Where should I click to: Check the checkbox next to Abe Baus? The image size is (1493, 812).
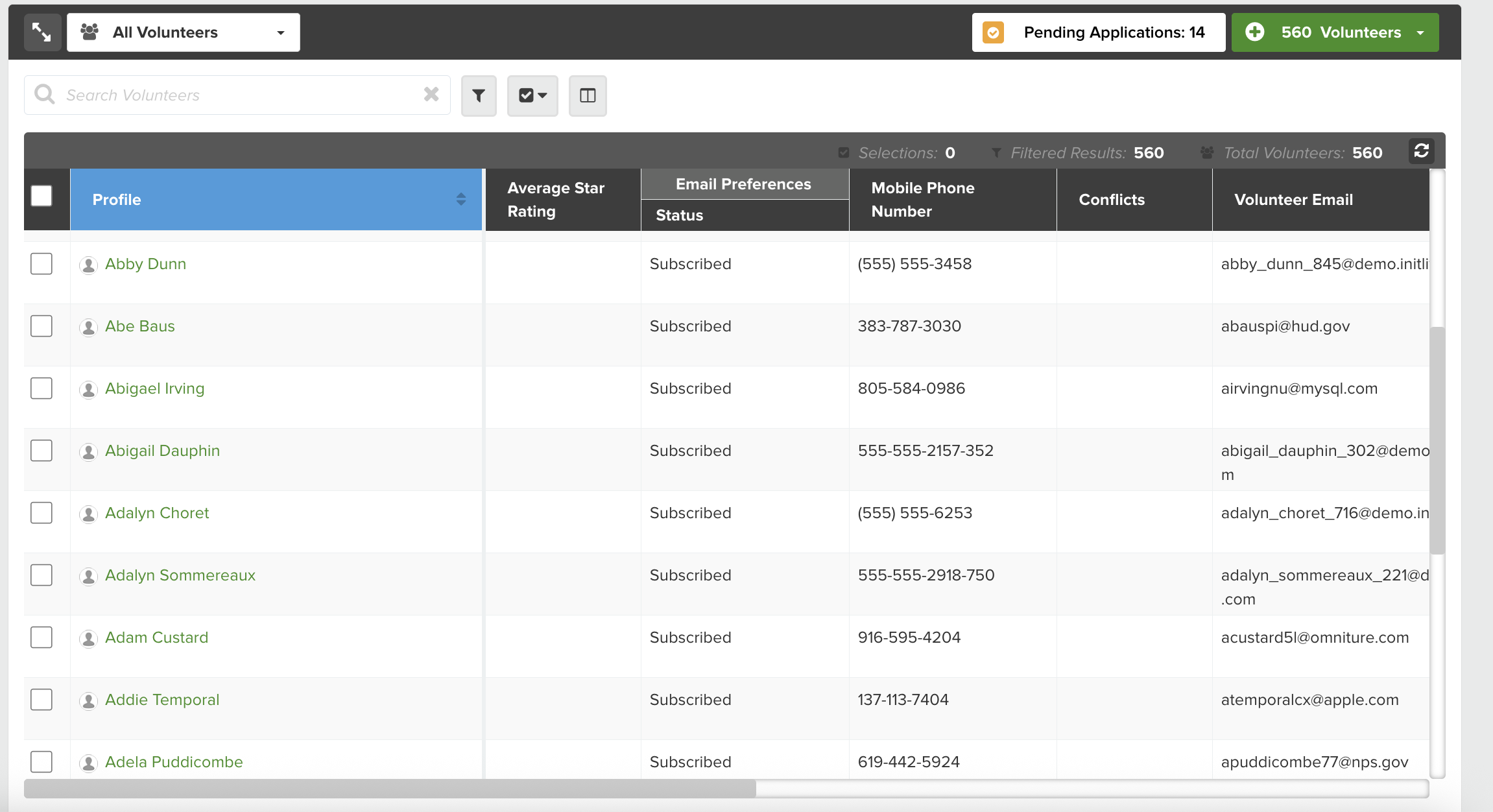pos(41,326)
